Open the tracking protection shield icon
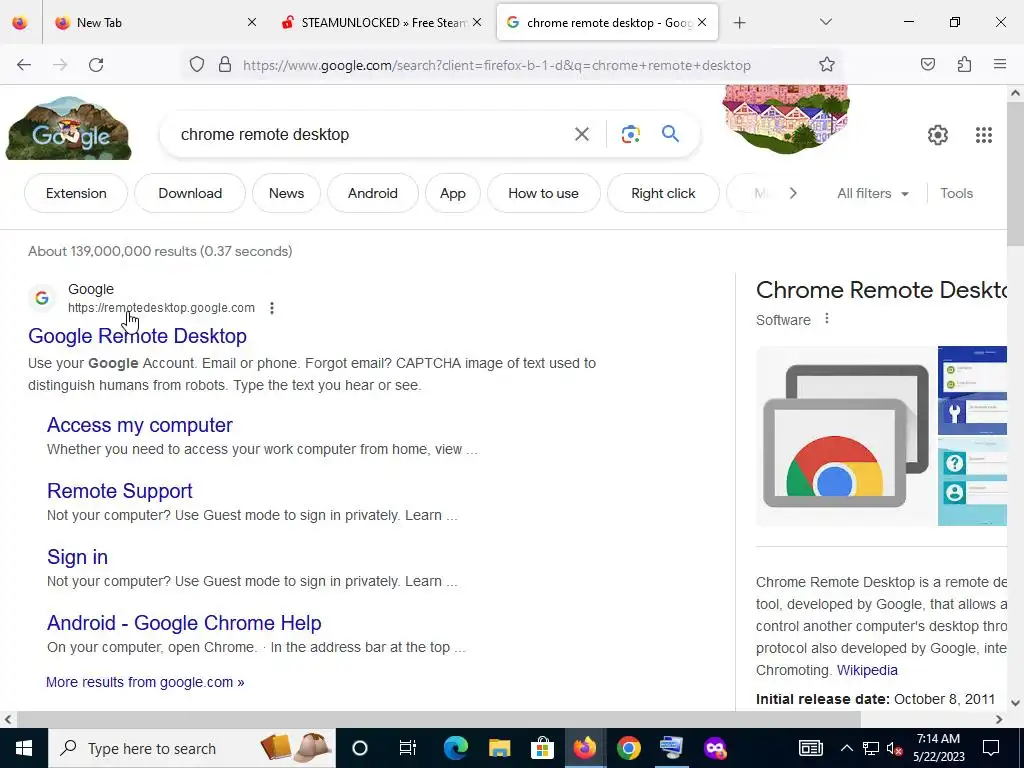The image size is (1024, 768). (197, 65)
